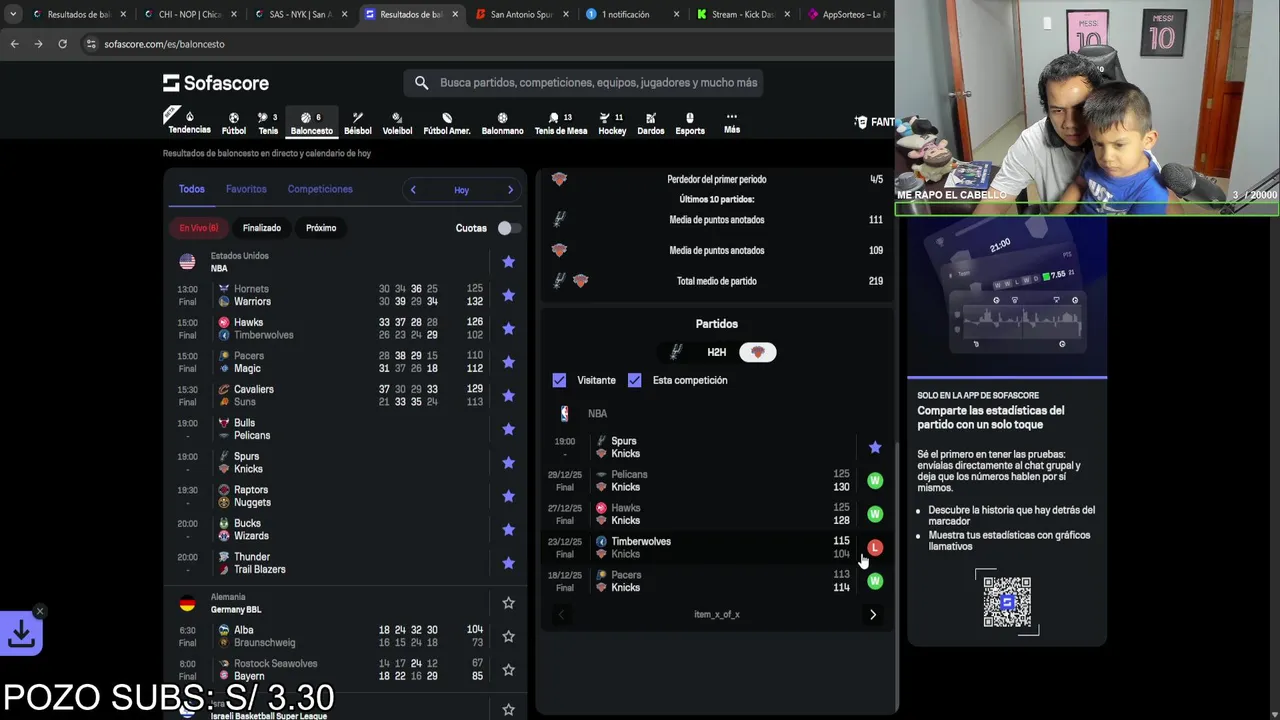Click the green W badge for Pelicans game
This screenshot has height=720, width=1280.
tap(875, 481)
